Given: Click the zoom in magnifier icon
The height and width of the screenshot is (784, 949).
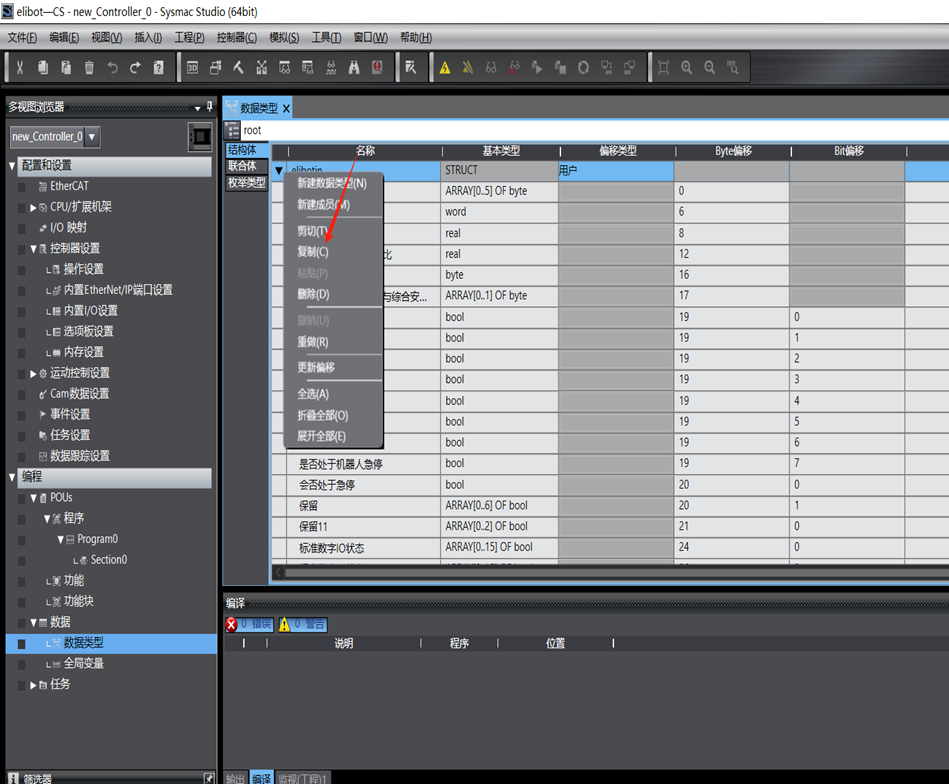Looking at the screenshot, I should coord(687,68).
